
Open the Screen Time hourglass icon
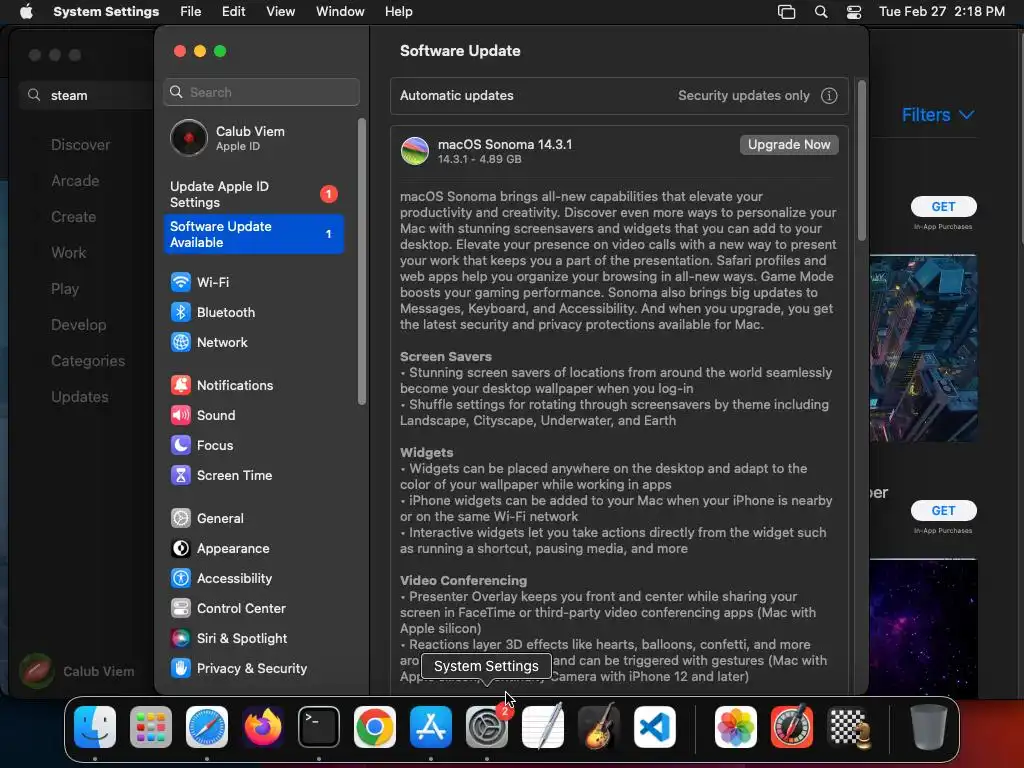[181, 475]
